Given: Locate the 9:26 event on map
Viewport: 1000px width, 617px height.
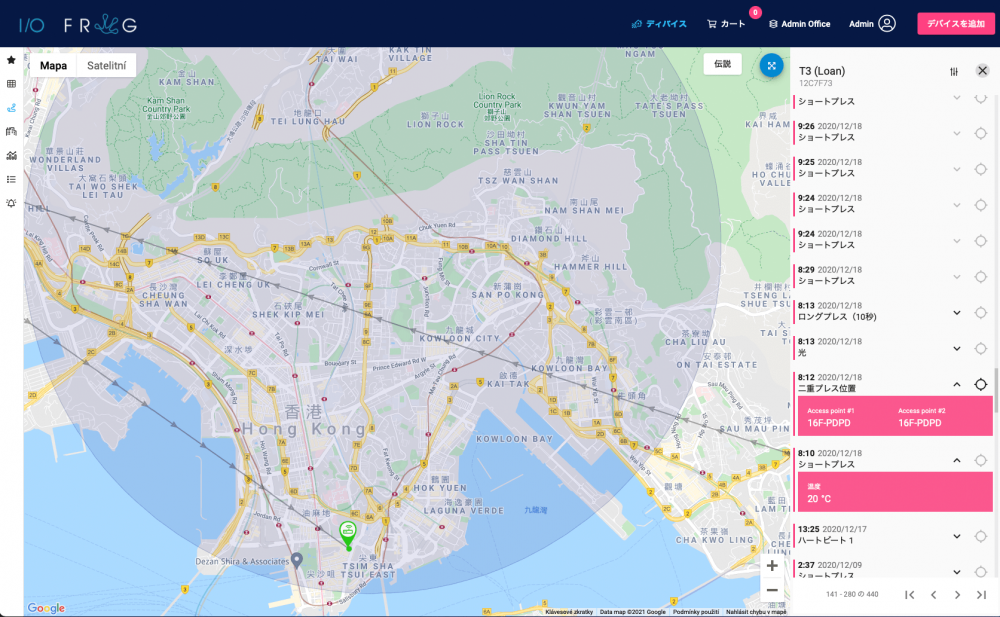Looking at the screenshot, I should (x=980, y=133).
